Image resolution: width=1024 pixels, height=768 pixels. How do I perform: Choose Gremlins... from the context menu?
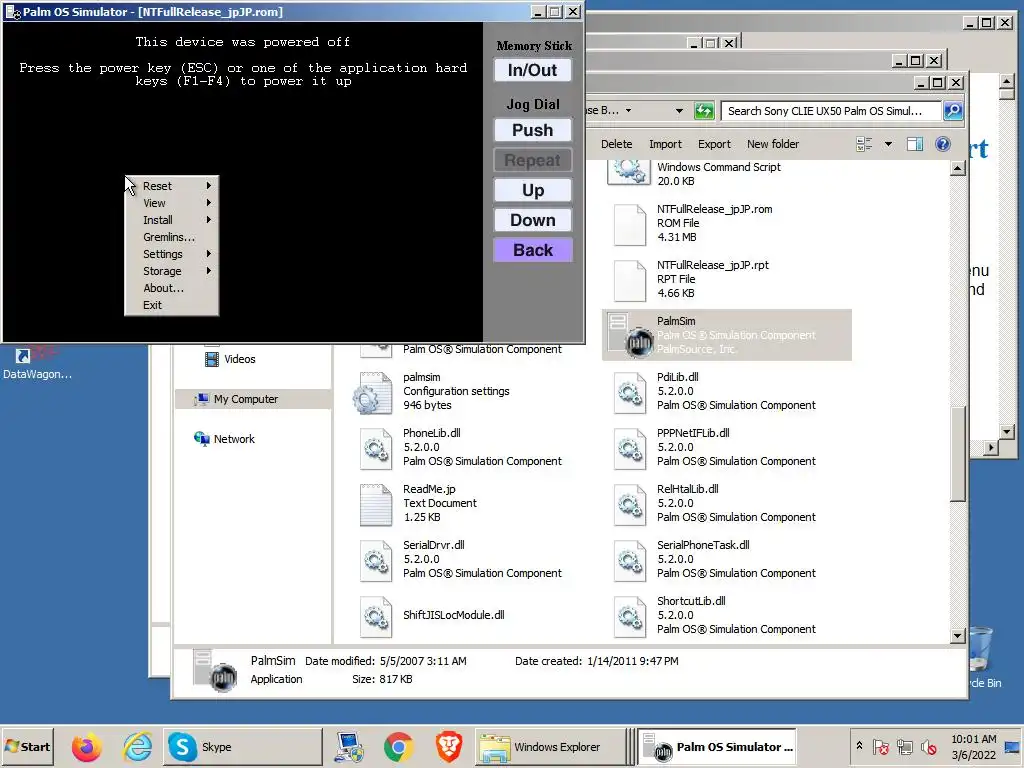172,237
